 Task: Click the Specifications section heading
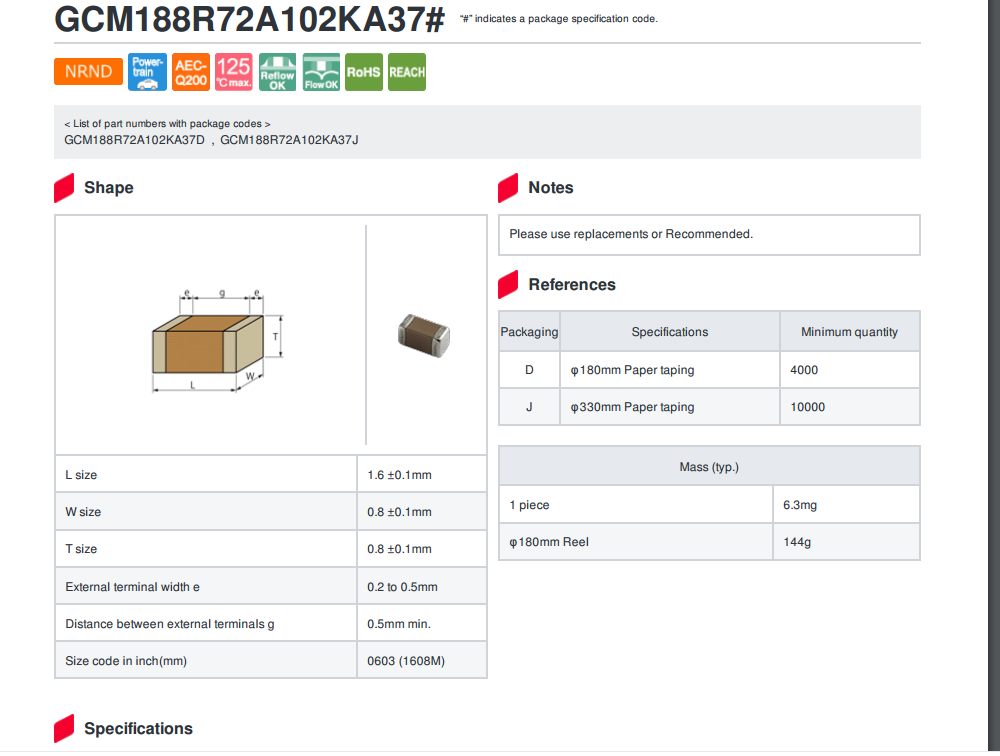tap(138, 729)
